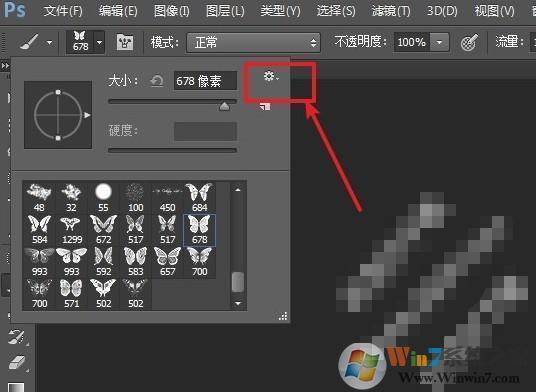Click the brush list scrollbar thumb
This screenshot has width=536, height=392.
pyautogui.click(x=238, y=282)
